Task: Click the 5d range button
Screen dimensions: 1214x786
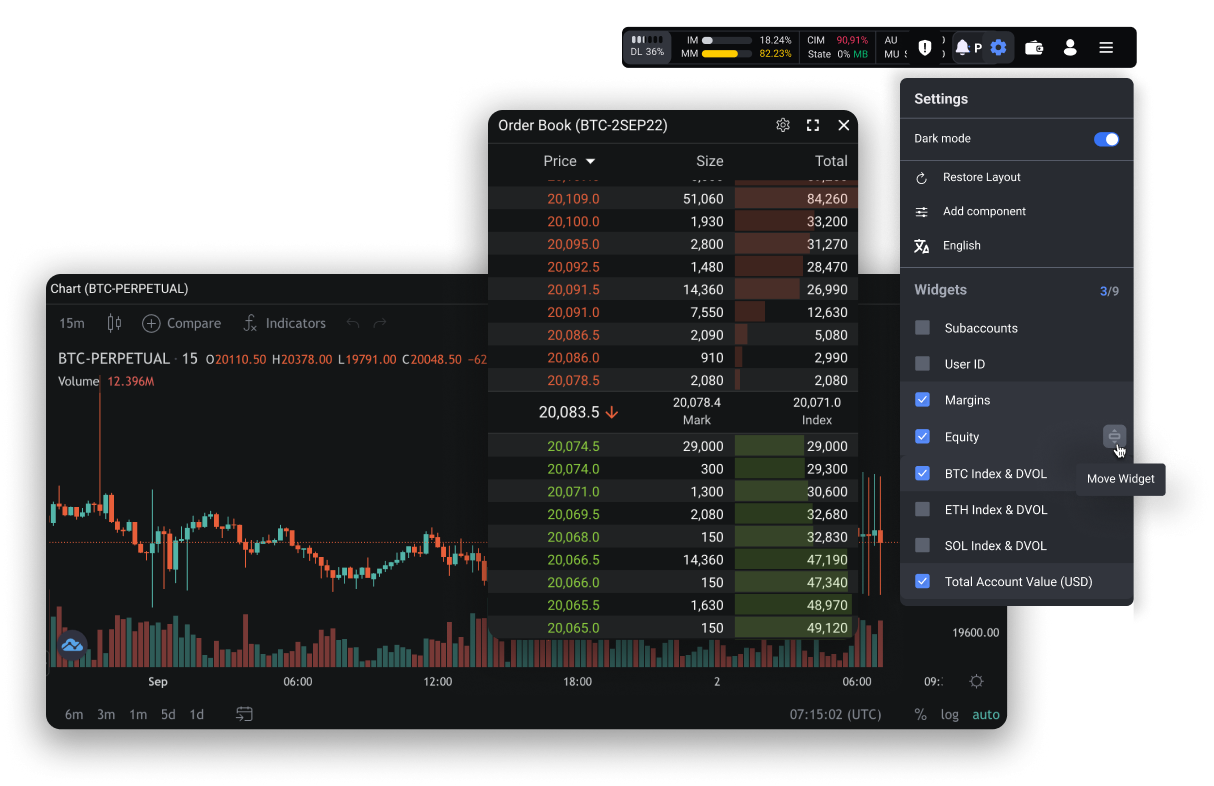Action: point(168,714)
